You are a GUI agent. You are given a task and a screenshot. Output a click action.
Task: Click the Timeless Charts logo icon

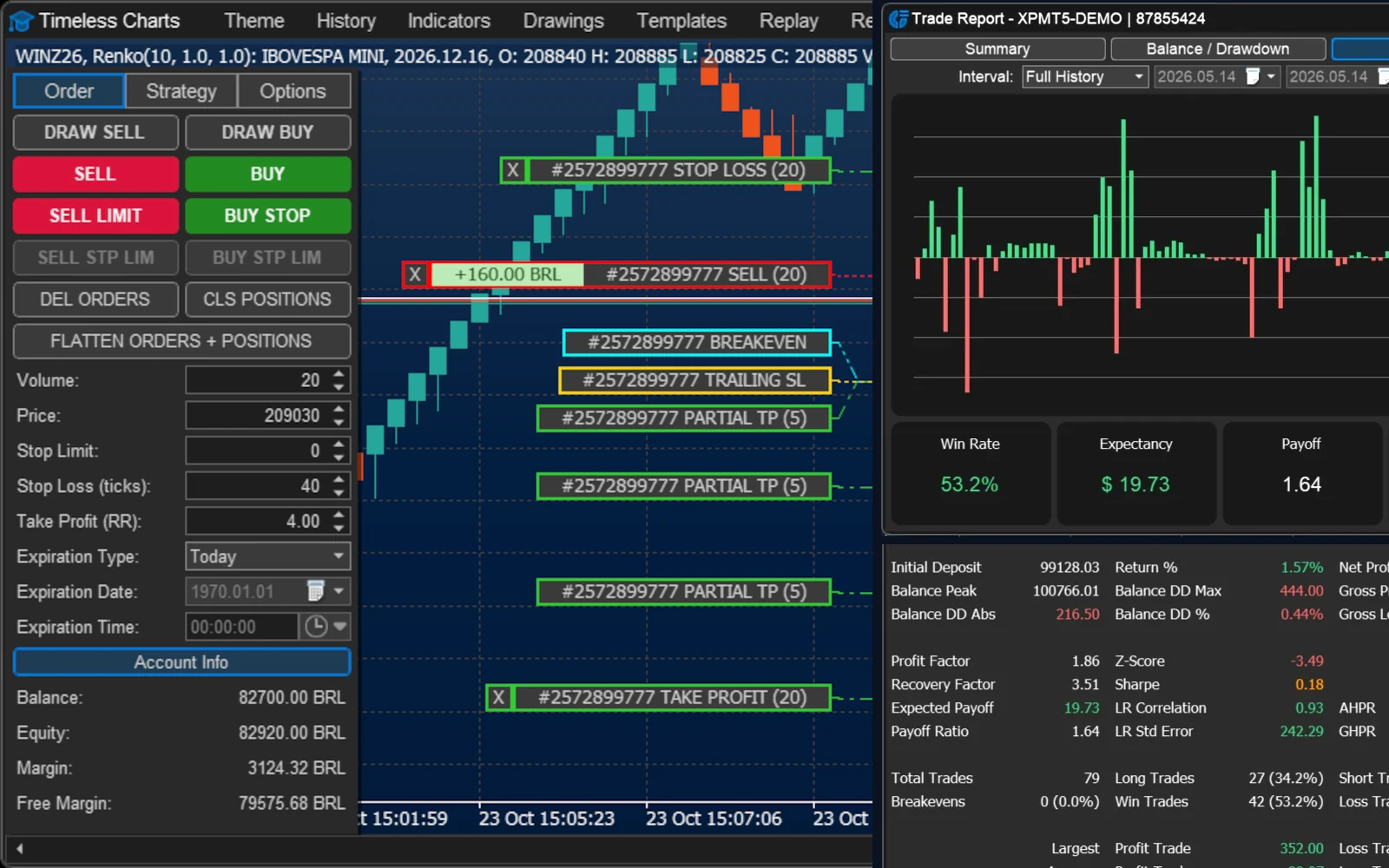[x=22, y=20]
